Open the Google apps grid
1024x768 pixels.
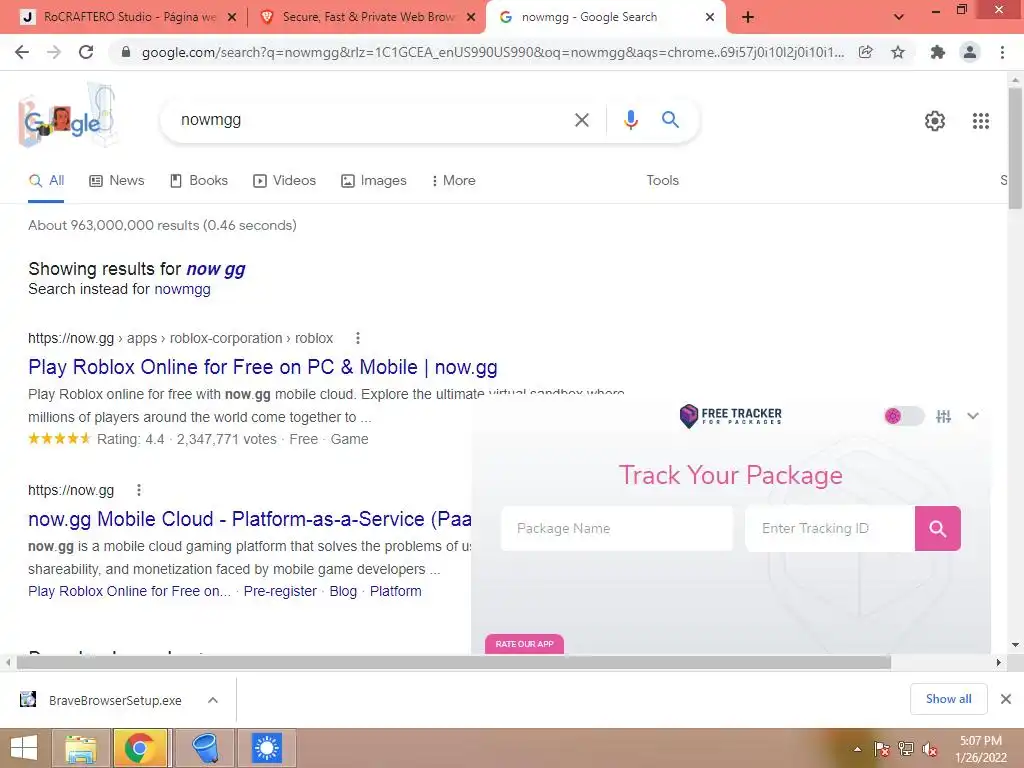coord(981,121)
